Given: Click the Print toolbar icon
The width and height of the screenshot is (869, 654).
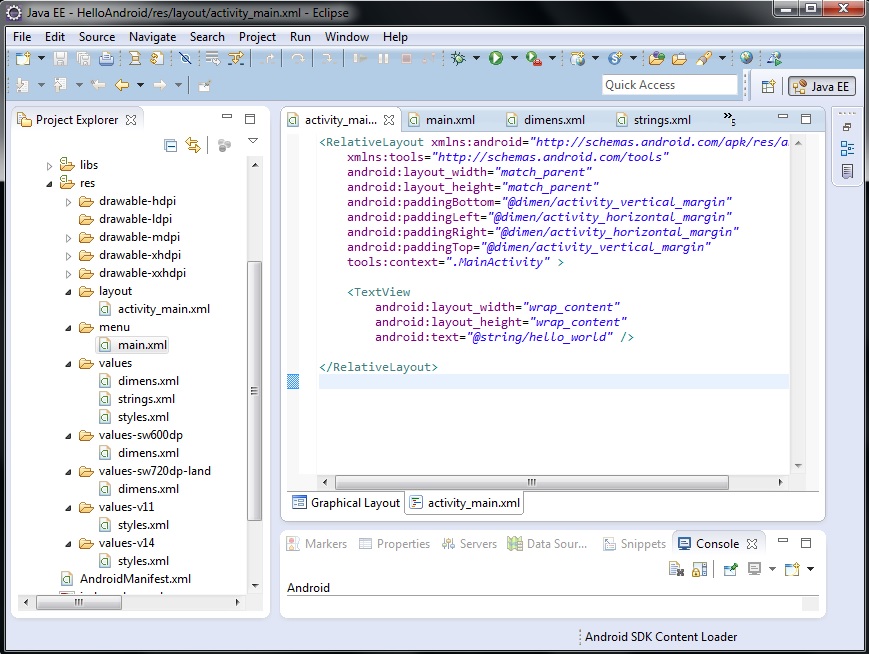Looking at the screenshot, I should coord(104,60).
